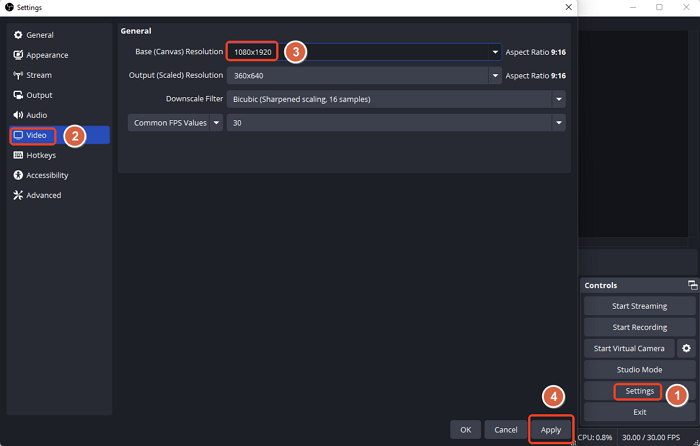Open the Audio settings category
Viewport: 700px width, 446px height.
point(59,115)
